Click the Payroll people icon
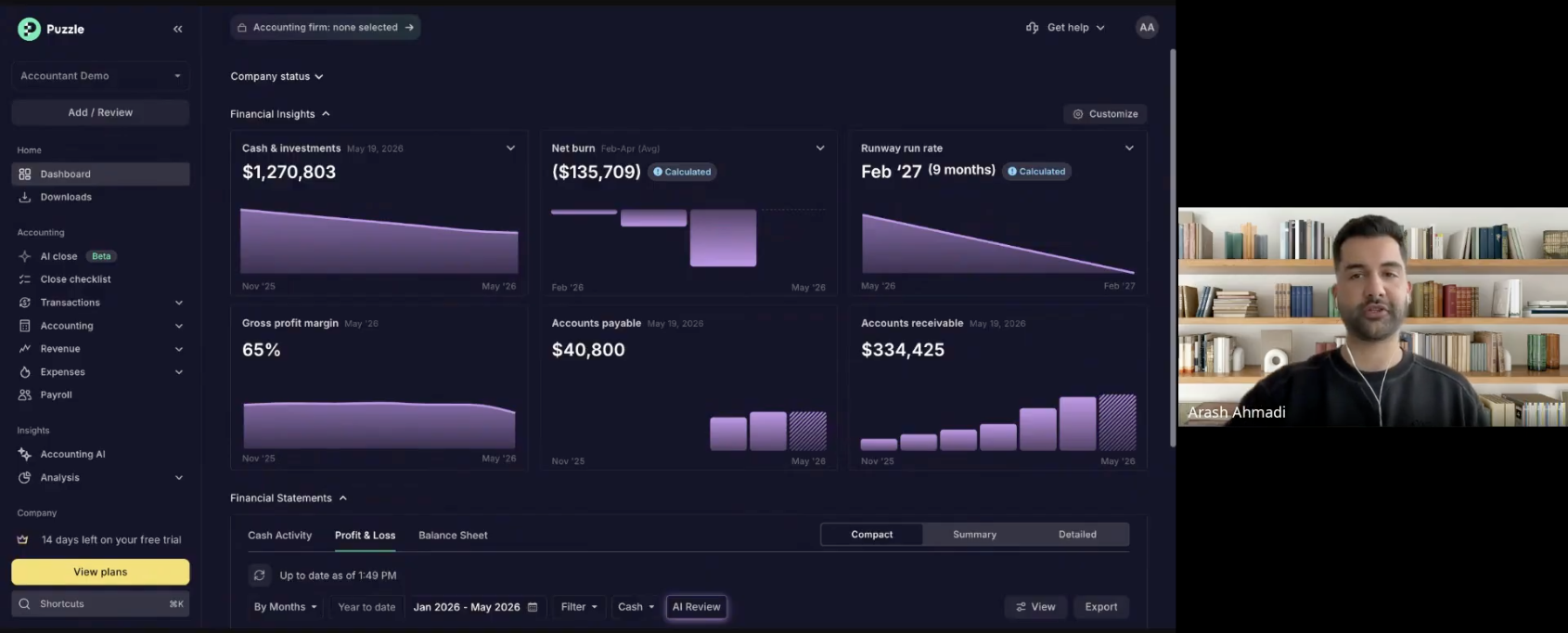 pyautogui.click(x=25, y=394)
